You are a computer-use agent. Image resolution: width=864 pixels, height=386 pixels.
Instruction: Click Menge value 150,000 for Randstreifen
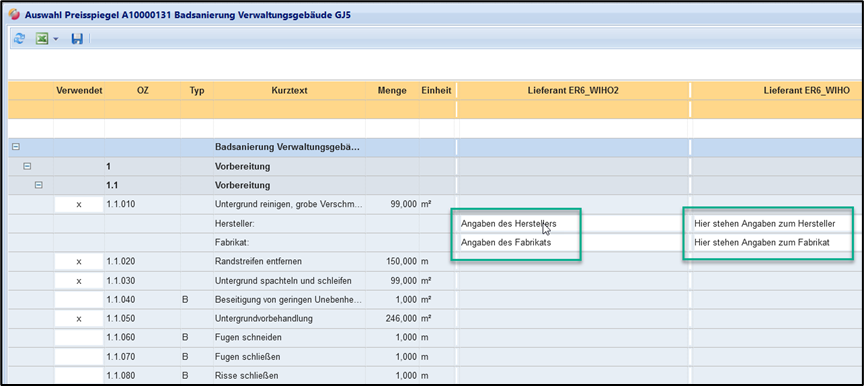click(x=402, y=262)
